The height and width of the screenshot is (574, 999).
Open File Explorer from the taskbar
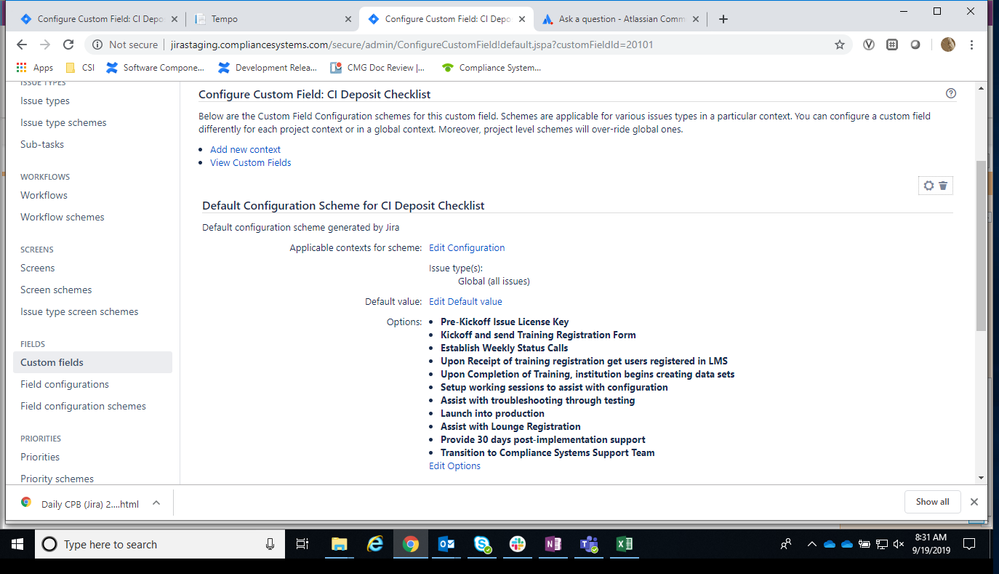tap(339, 544)
